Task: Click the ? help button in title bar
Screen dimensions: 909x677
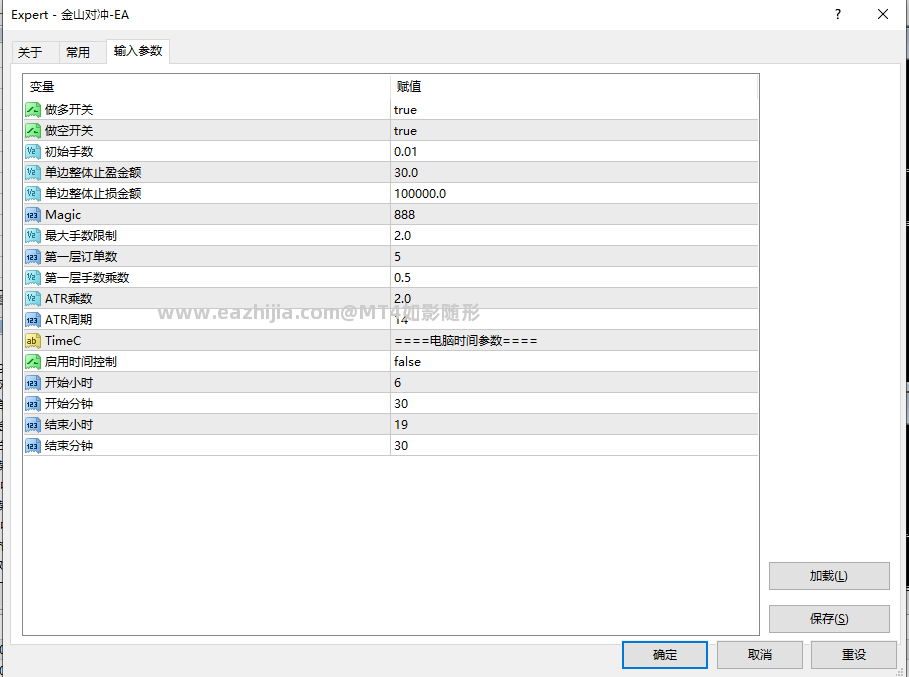Action: (838, 14)
